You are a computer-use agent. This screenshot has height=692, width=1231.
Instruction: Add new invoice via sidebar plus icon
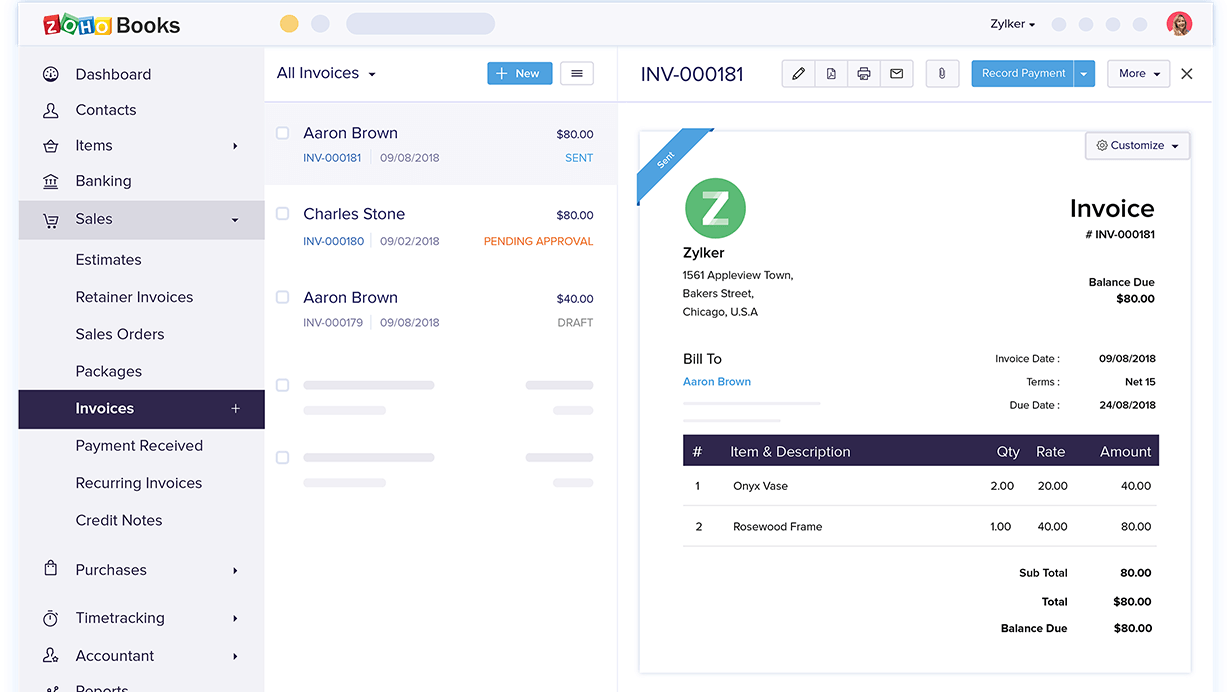236,409
